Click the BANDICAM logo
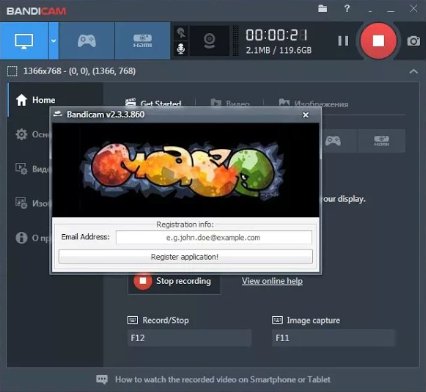Viewport: 426px width, 392px height. [36, 11]
